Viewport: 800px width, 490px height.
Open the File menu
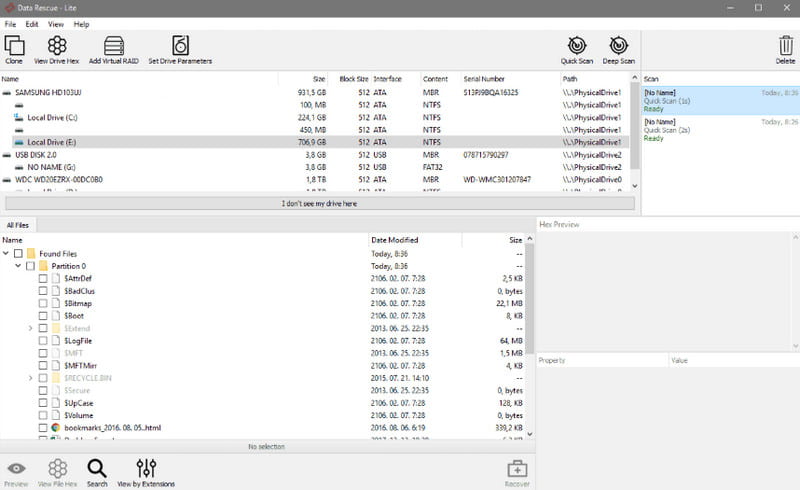[10, 24]
